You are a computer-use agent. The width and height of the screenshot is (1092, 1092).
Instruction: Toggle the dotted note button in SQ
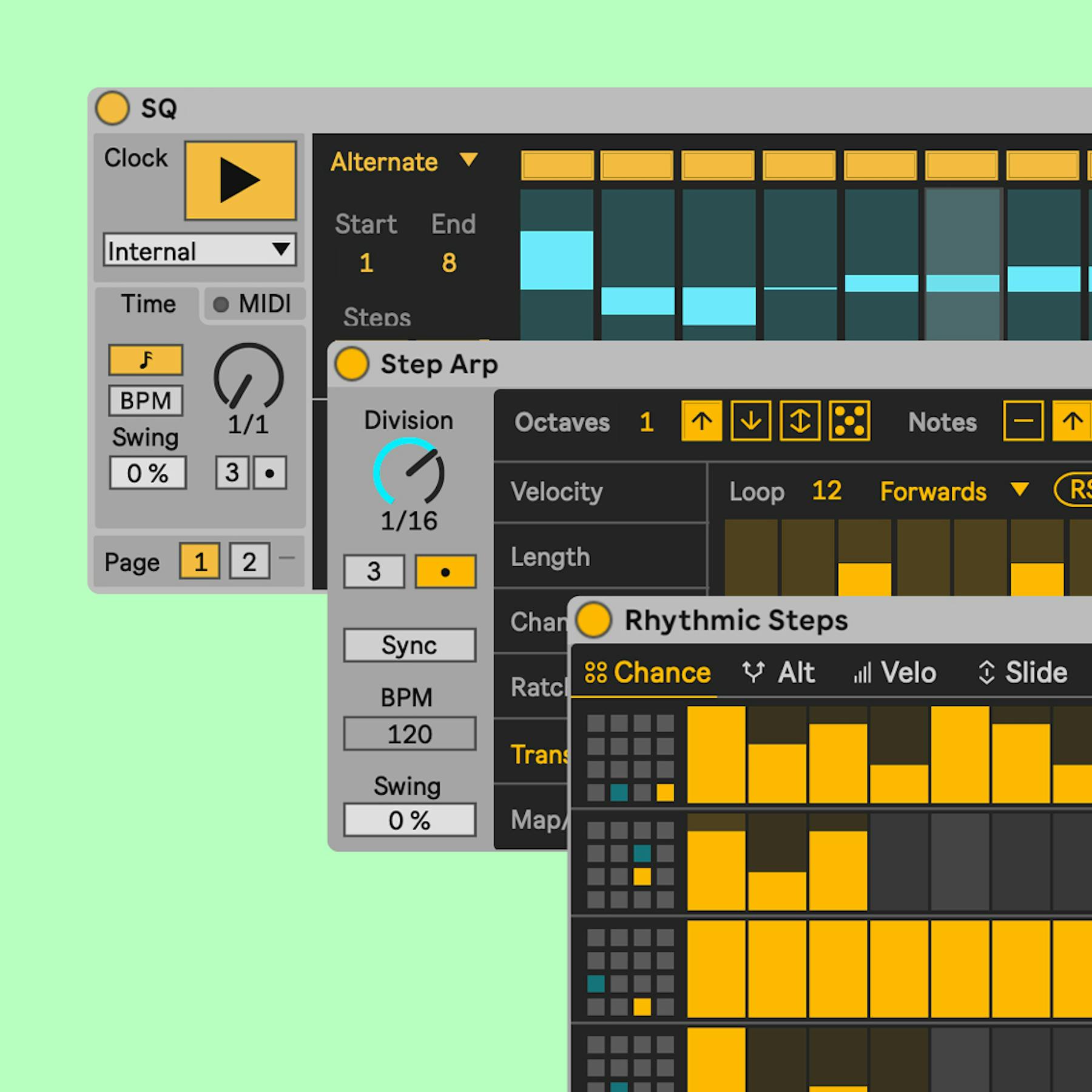[x=269, y=473]
